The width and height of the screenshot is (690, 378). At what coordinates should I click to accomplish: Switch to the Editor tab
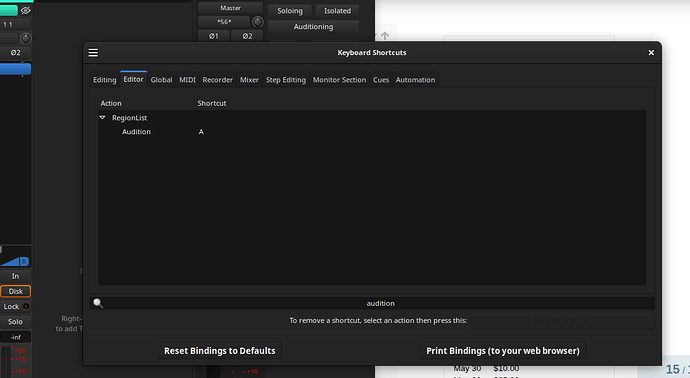133,79
